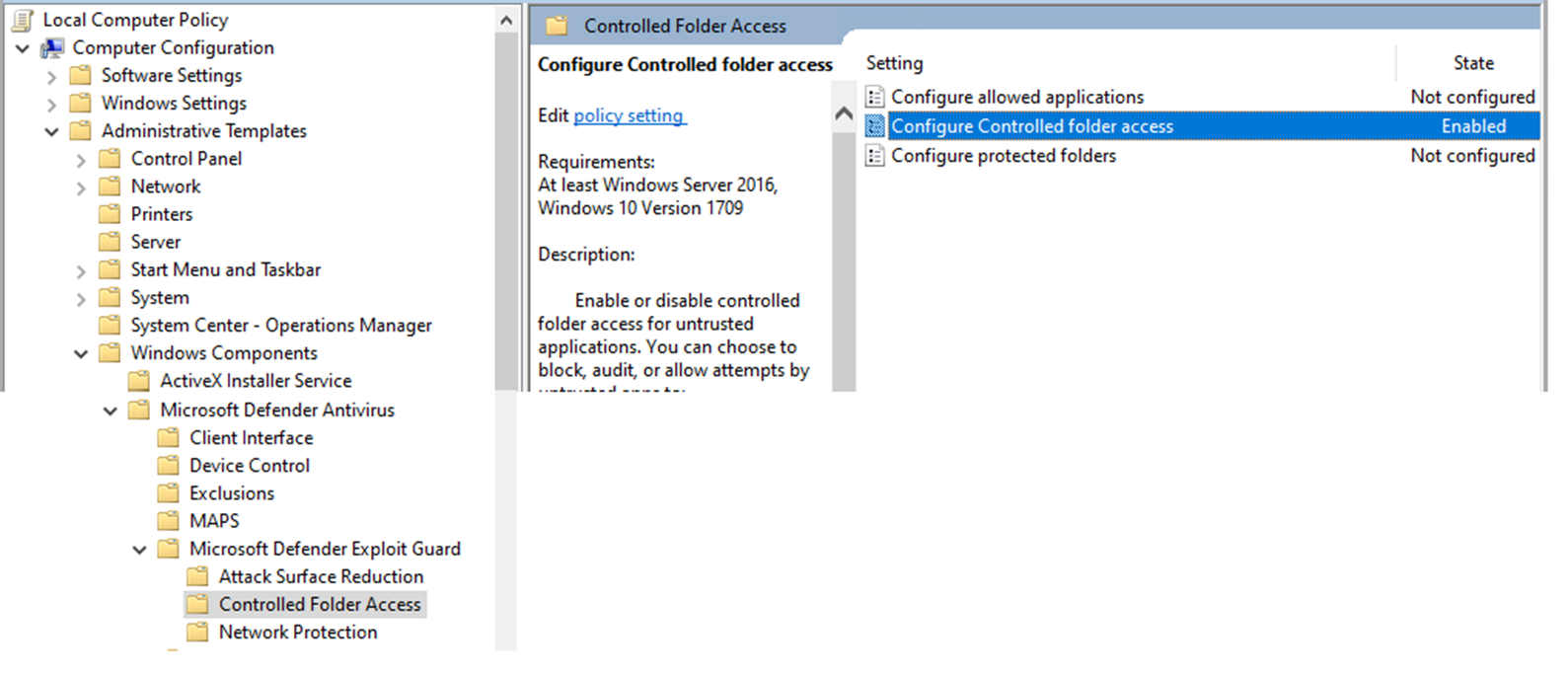Image resolution: width=1568 pixels, height=674 pixels.
Task: Click Not configured state for allowed applications
Action: point(1472,97)
